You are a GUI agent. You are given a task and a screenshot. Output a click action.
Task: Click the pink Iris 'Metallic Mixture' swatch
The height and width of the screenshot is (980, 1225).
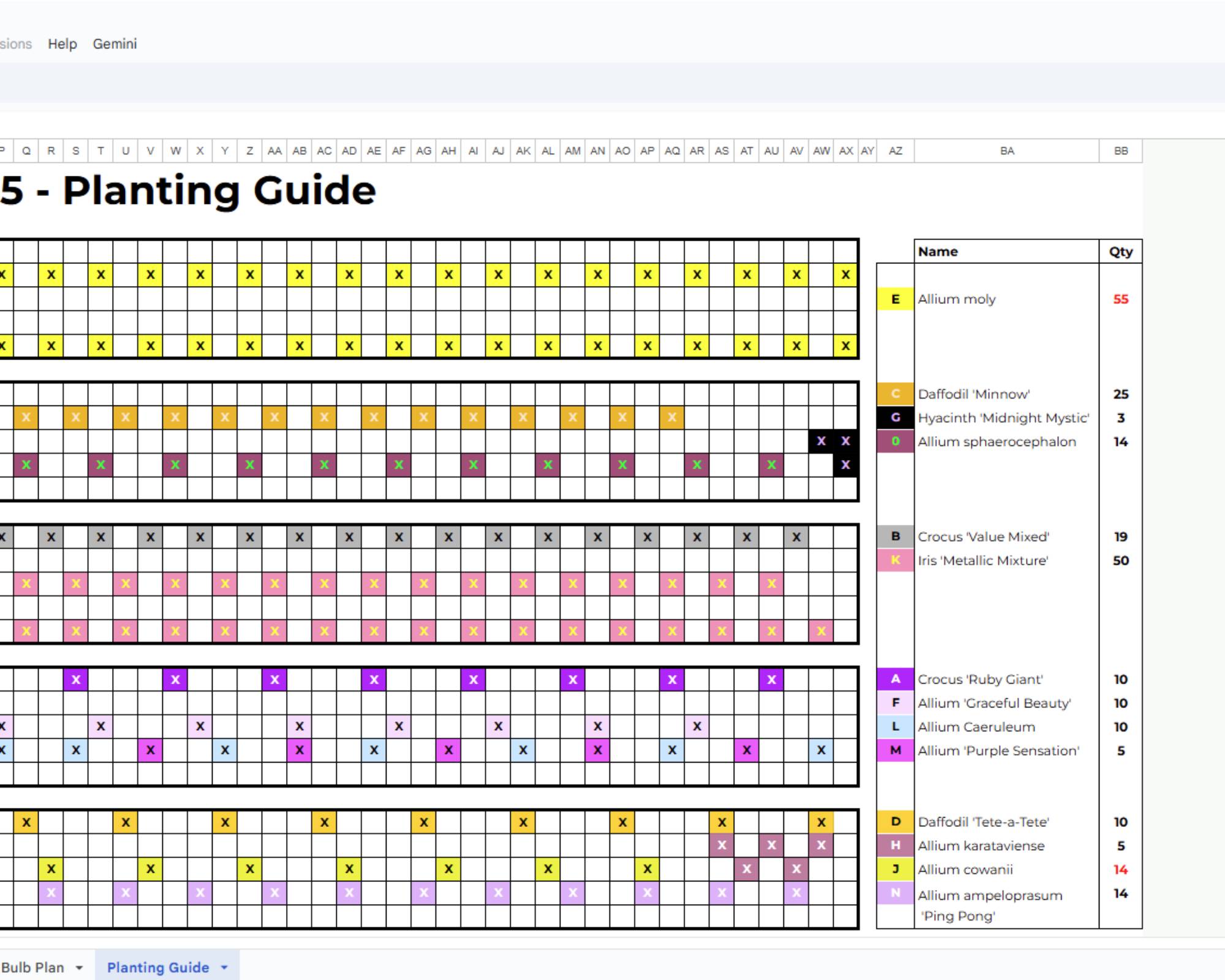coord(895,560)
